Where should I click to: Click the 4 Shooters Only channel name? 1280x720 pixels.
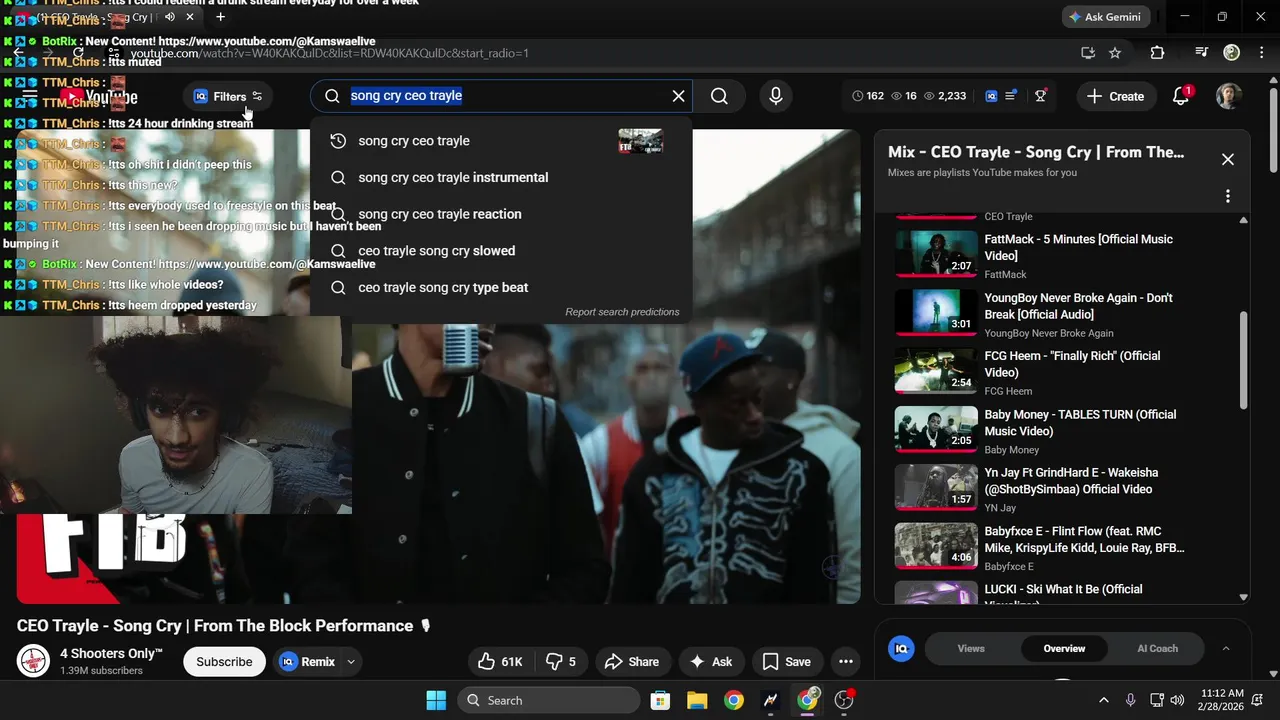tap(111, 653)
